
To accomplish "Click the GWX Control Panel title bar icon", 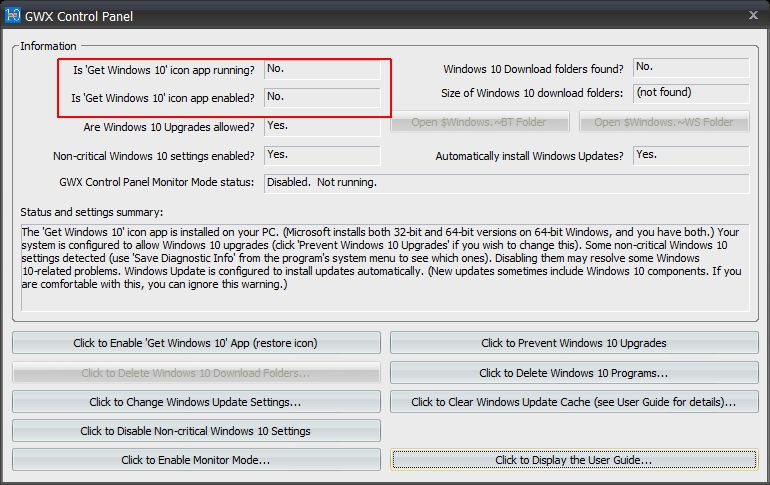I will pyautogui.click(x=12, y=15).
